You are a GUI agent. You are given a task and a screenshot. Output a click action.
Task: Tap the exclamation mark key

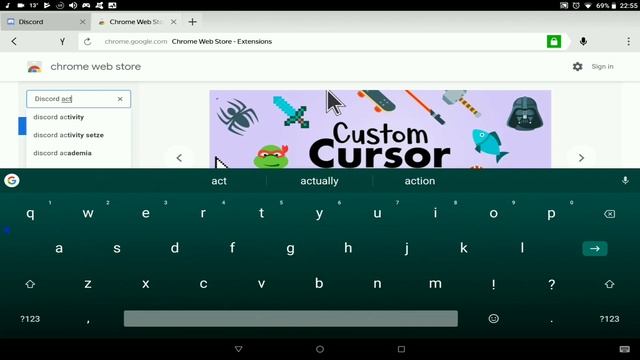tap(493, 284)
